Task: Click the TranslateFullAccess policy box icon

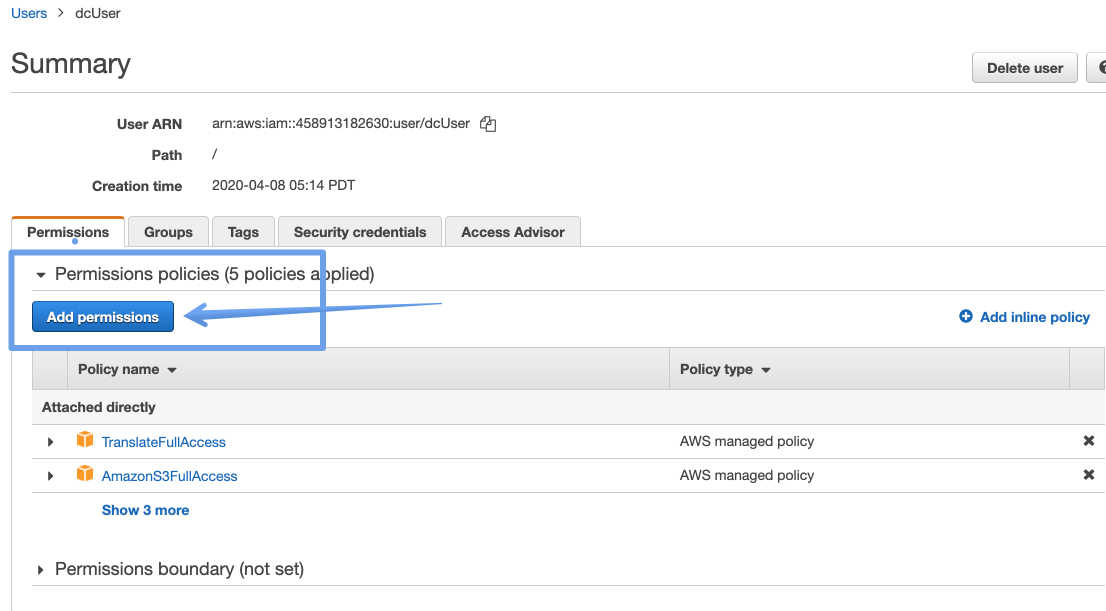Action: tap(85, 440)
